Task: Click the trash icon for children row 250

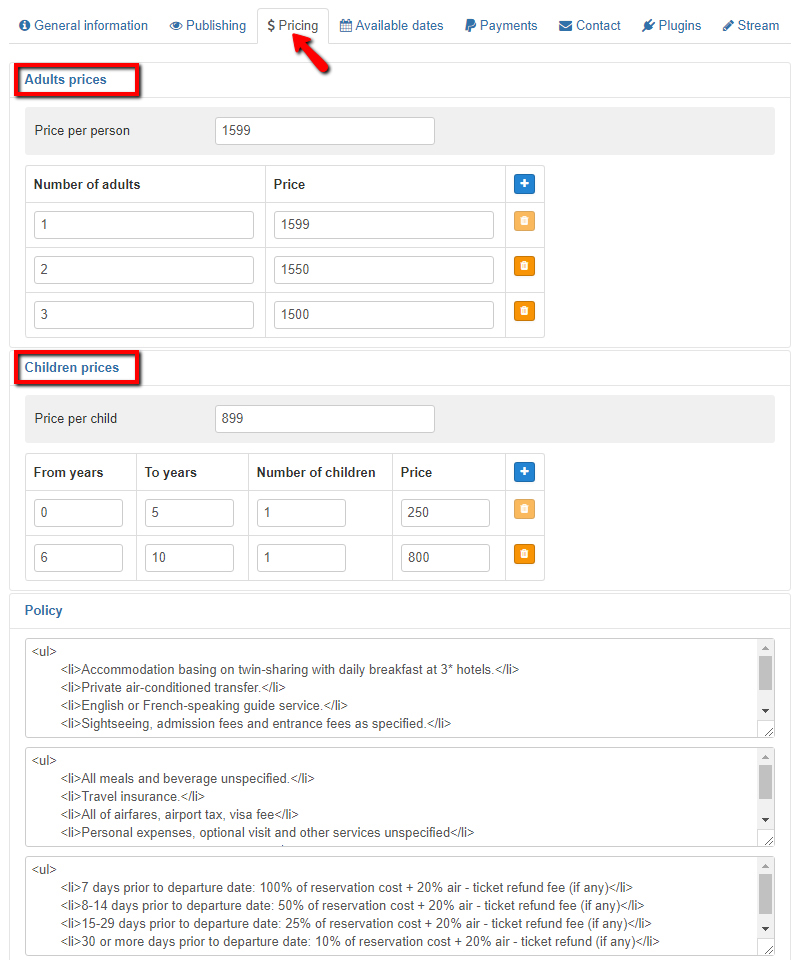Action: tap(525, 509)
